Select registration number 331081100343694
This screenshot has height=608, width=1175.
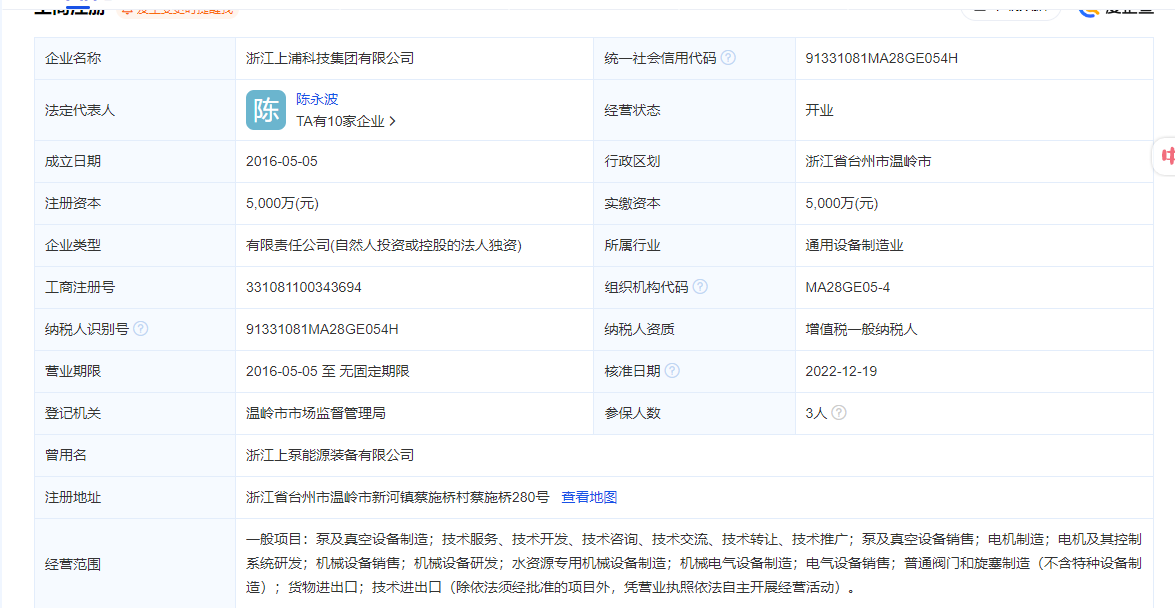coord(303,287)
